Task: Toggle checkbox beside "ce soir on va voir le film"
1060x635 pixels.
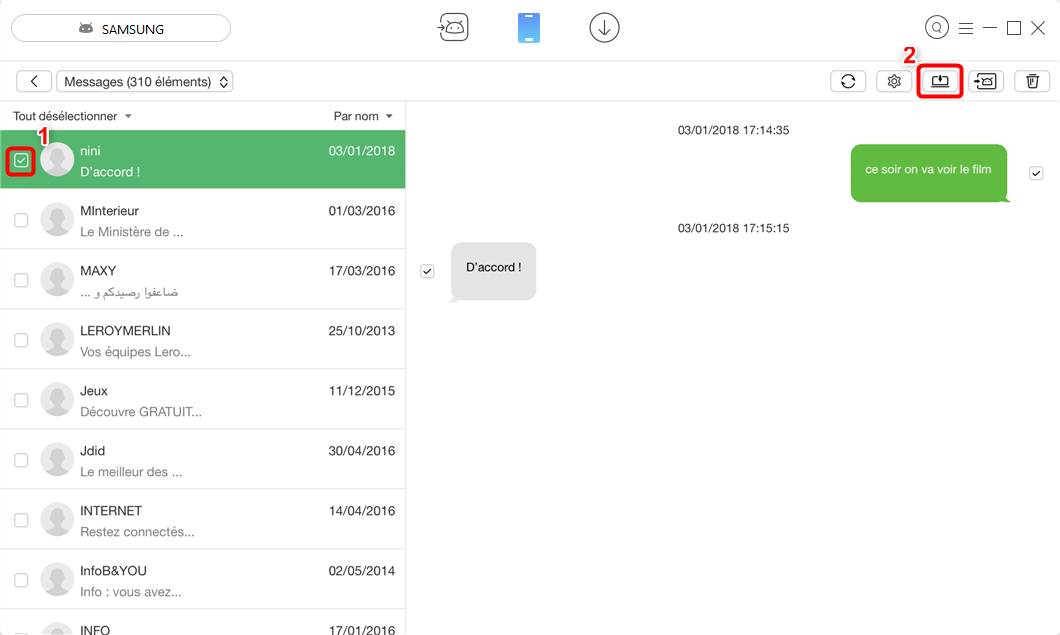Action: point(1036,173)
